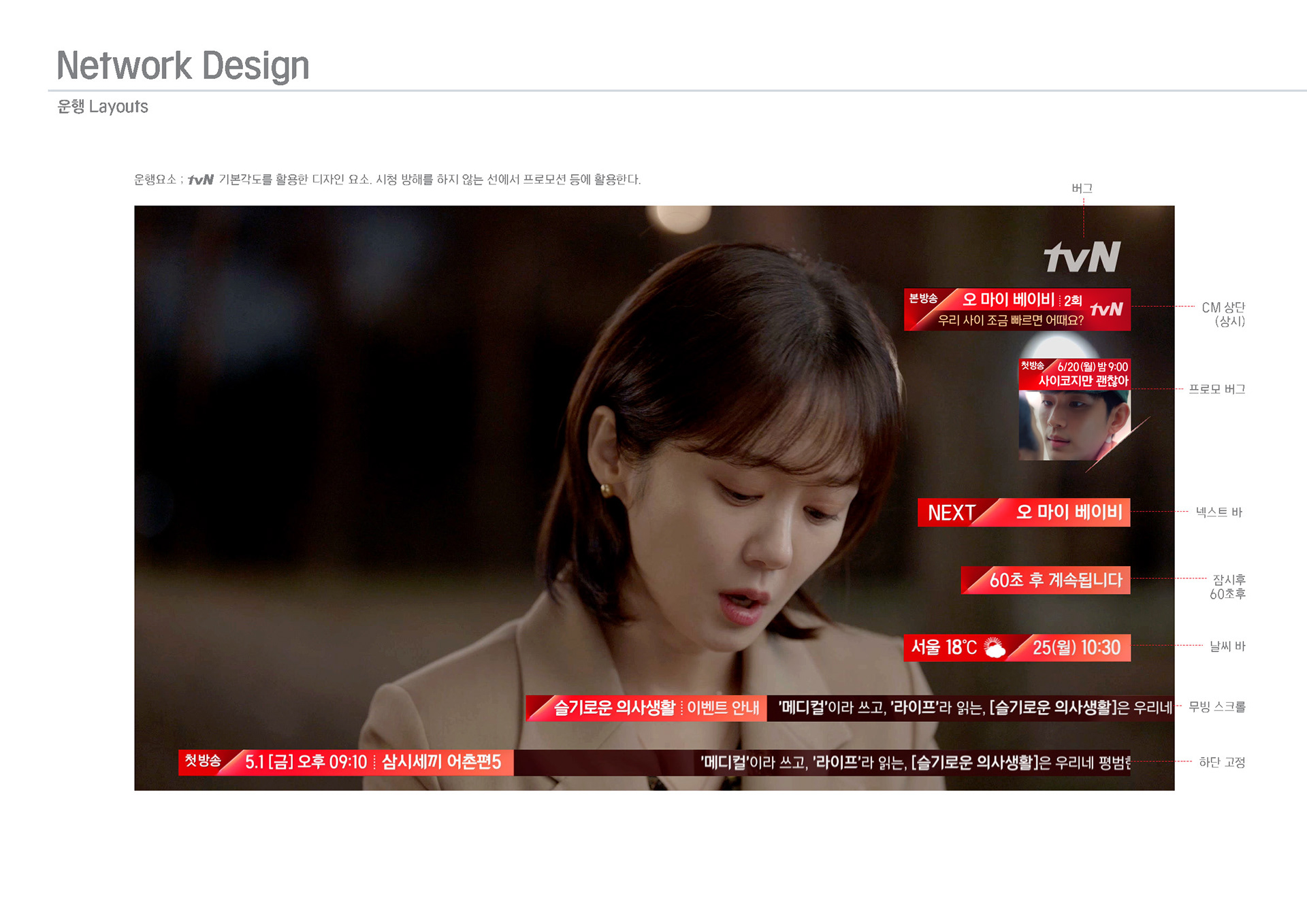Click the '버그' annotation label

1082,188
